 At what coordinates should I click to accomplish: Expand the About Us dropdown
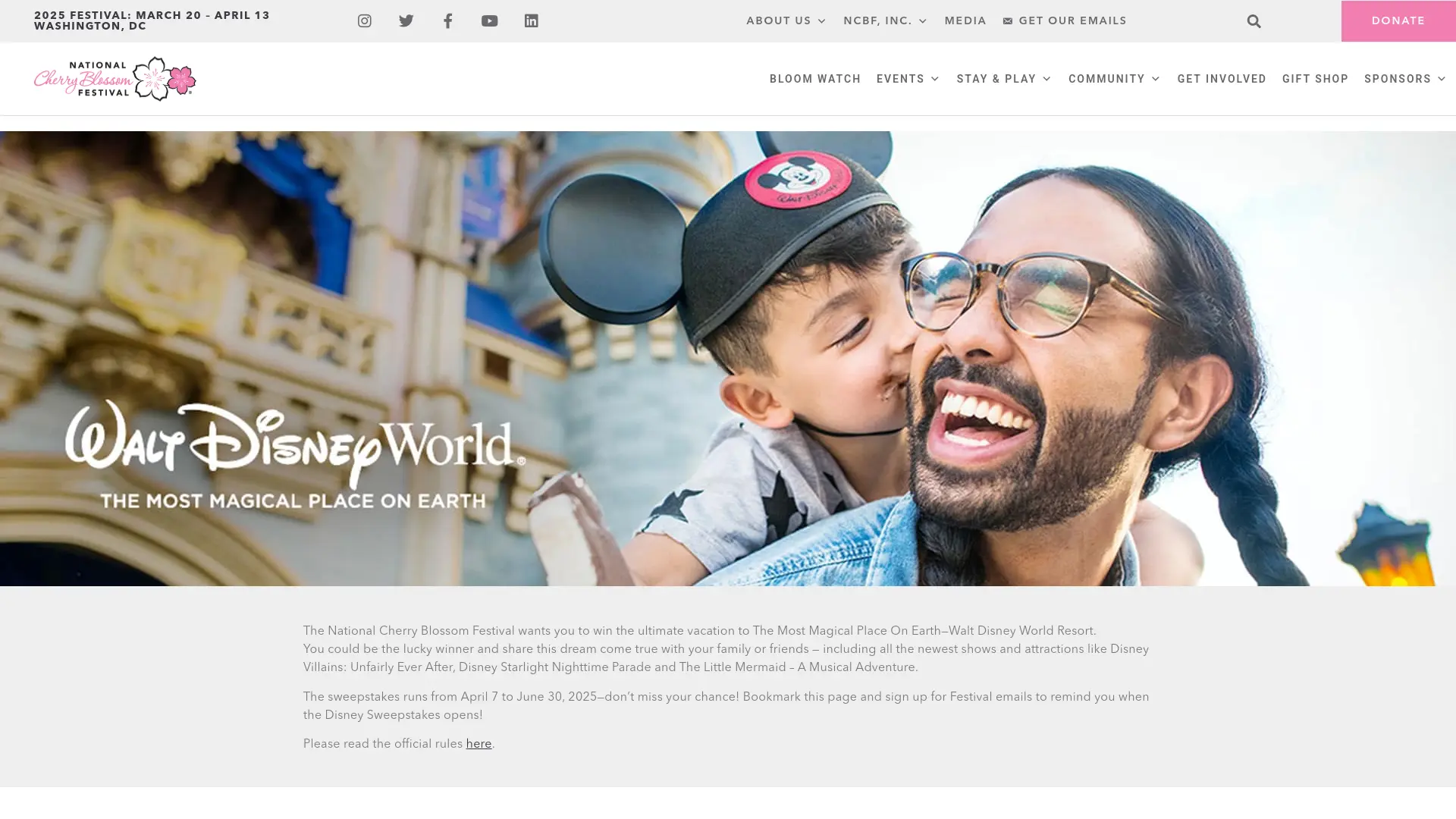pyautogui.click(x=786, y=21)
